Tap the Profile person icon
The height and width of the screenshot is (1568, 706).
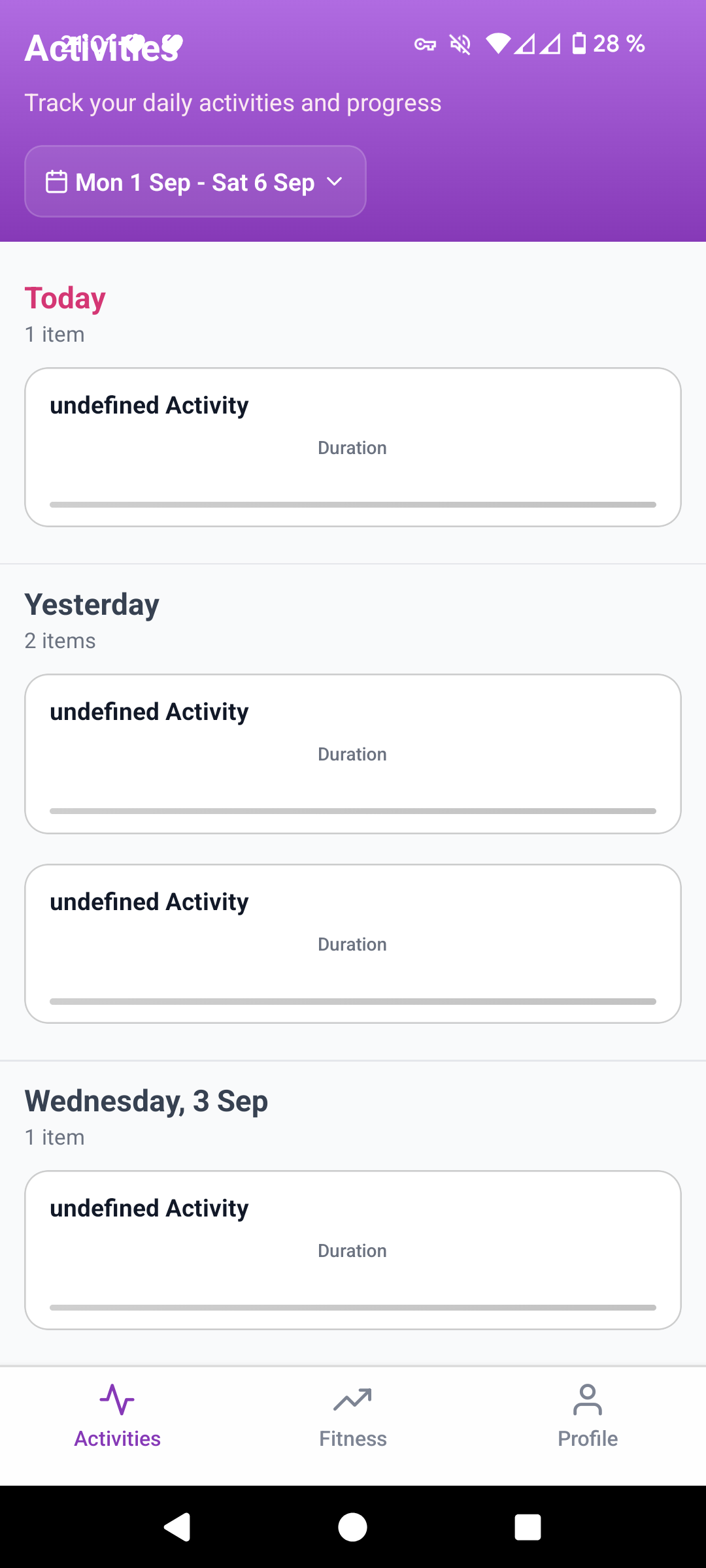tap(588, 1399)
